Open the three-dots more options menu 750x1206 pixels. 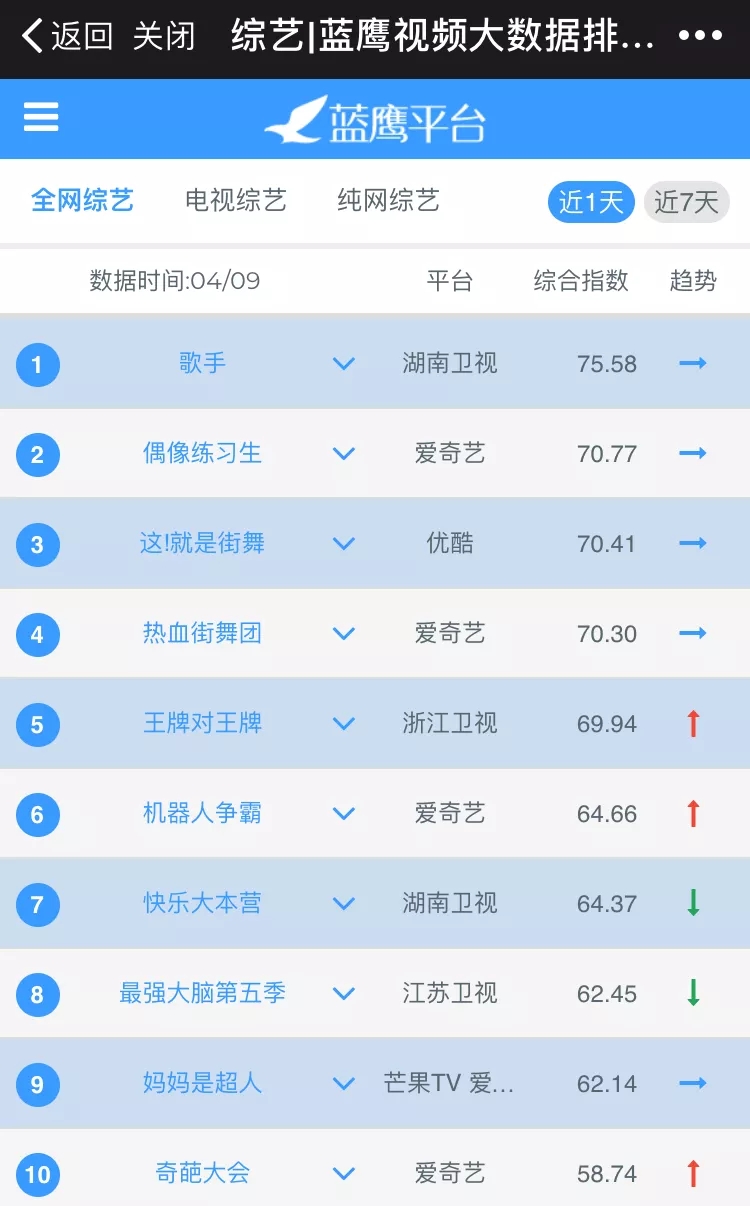coord(700,36)
